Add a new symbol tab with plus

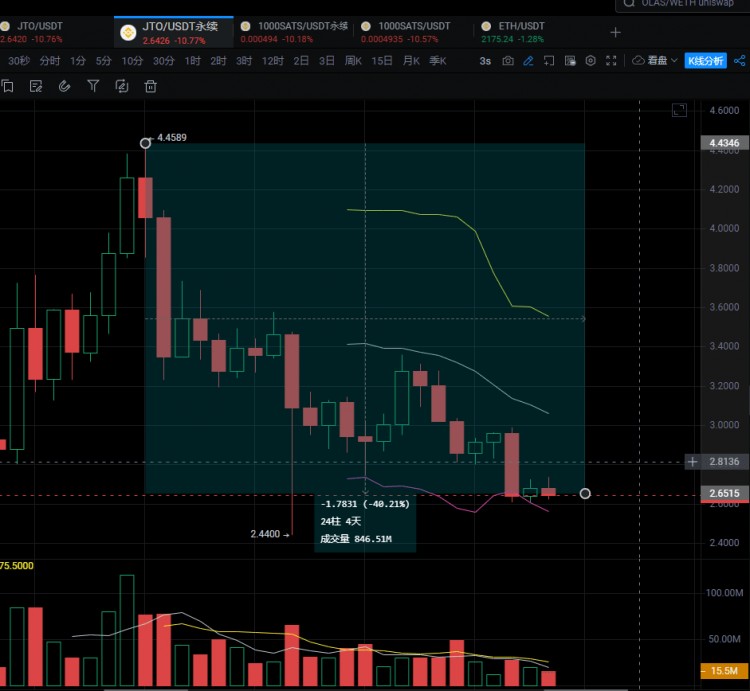pyautogui.click(x=616, y=33)
